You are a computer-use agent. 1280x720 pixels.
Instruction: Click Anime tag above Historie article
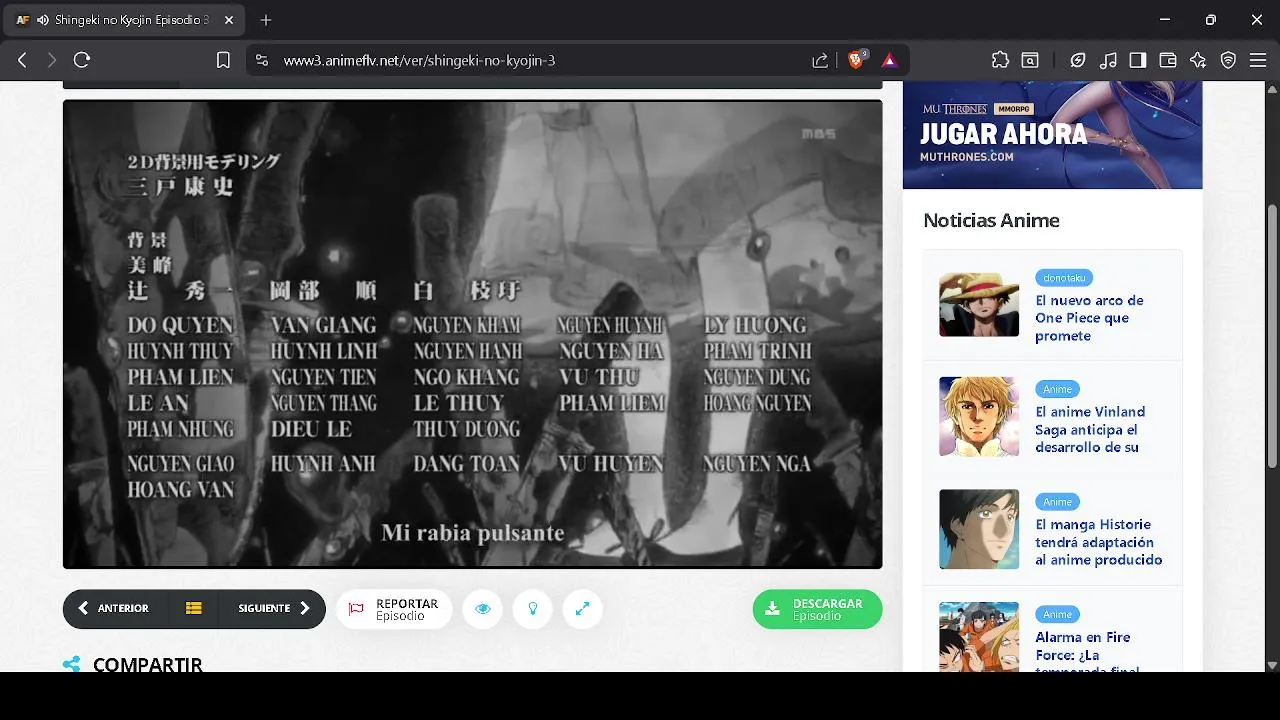1057,502
